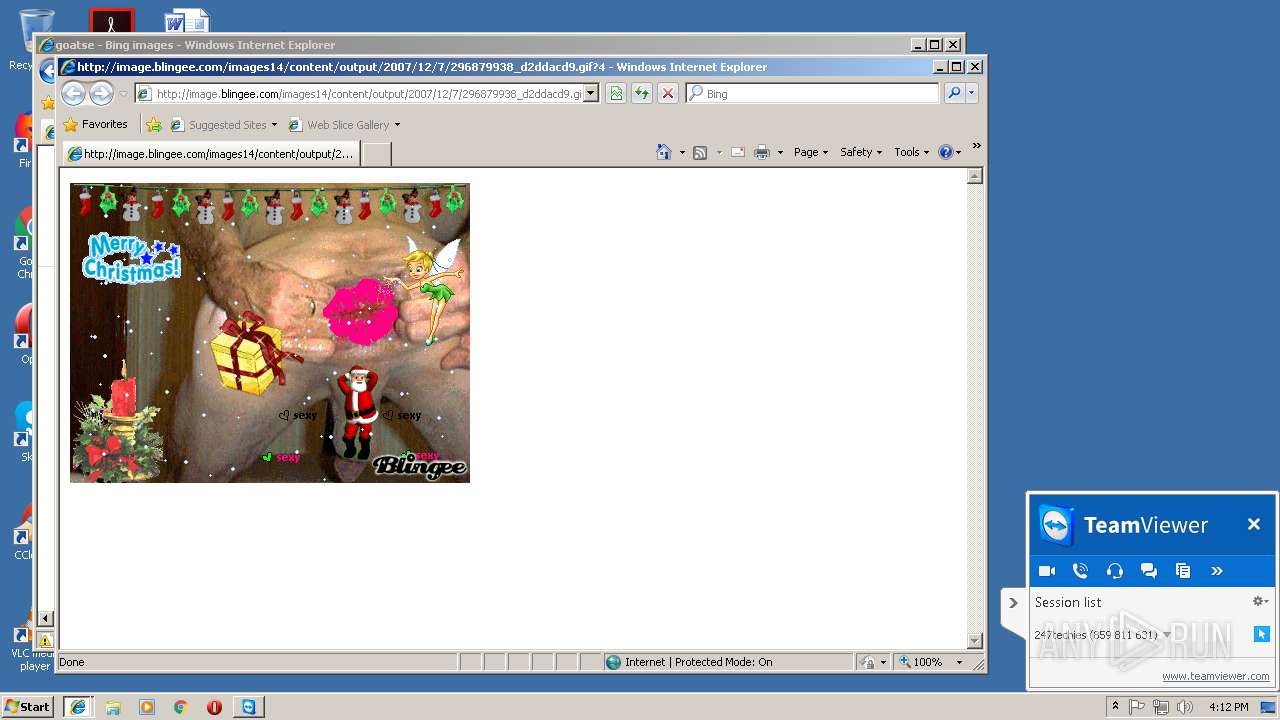The width and height of the screenshot is (1280, 720).
Task: Open TeamViewer Session list gear settings
Action: tap(1260, 601)
